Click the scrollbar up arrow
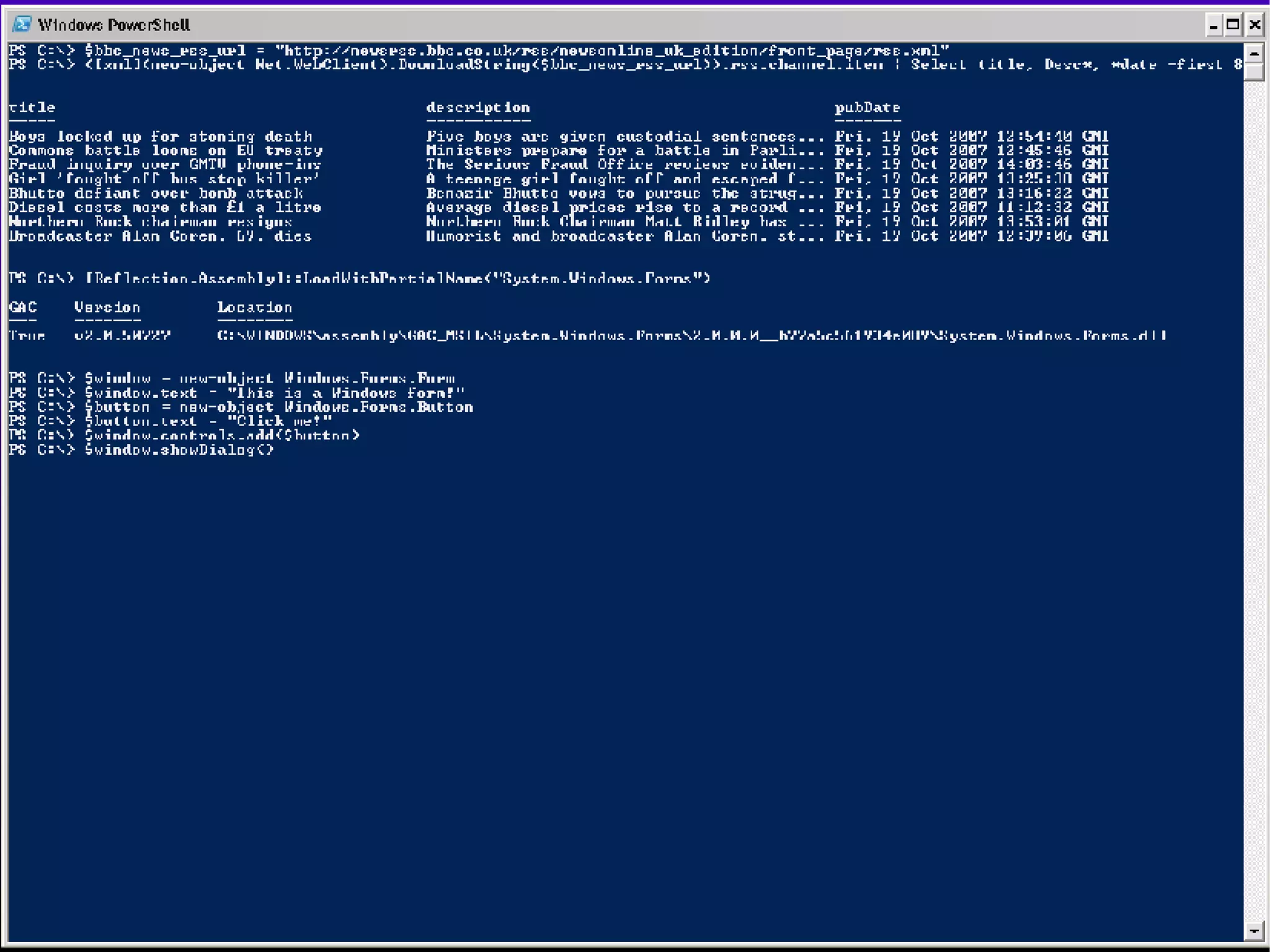This screenshot has height=952, width=1270. click(1253, 53)
